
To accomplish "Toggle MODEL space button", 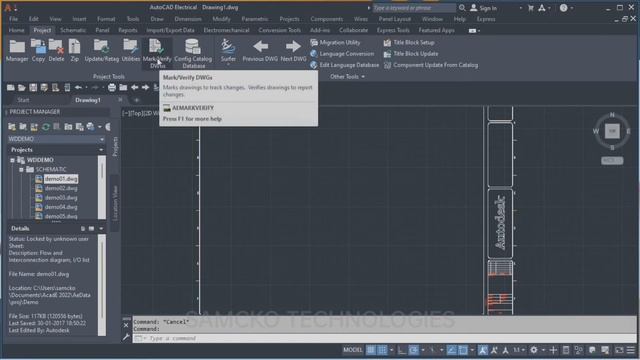I will (353, 350).
